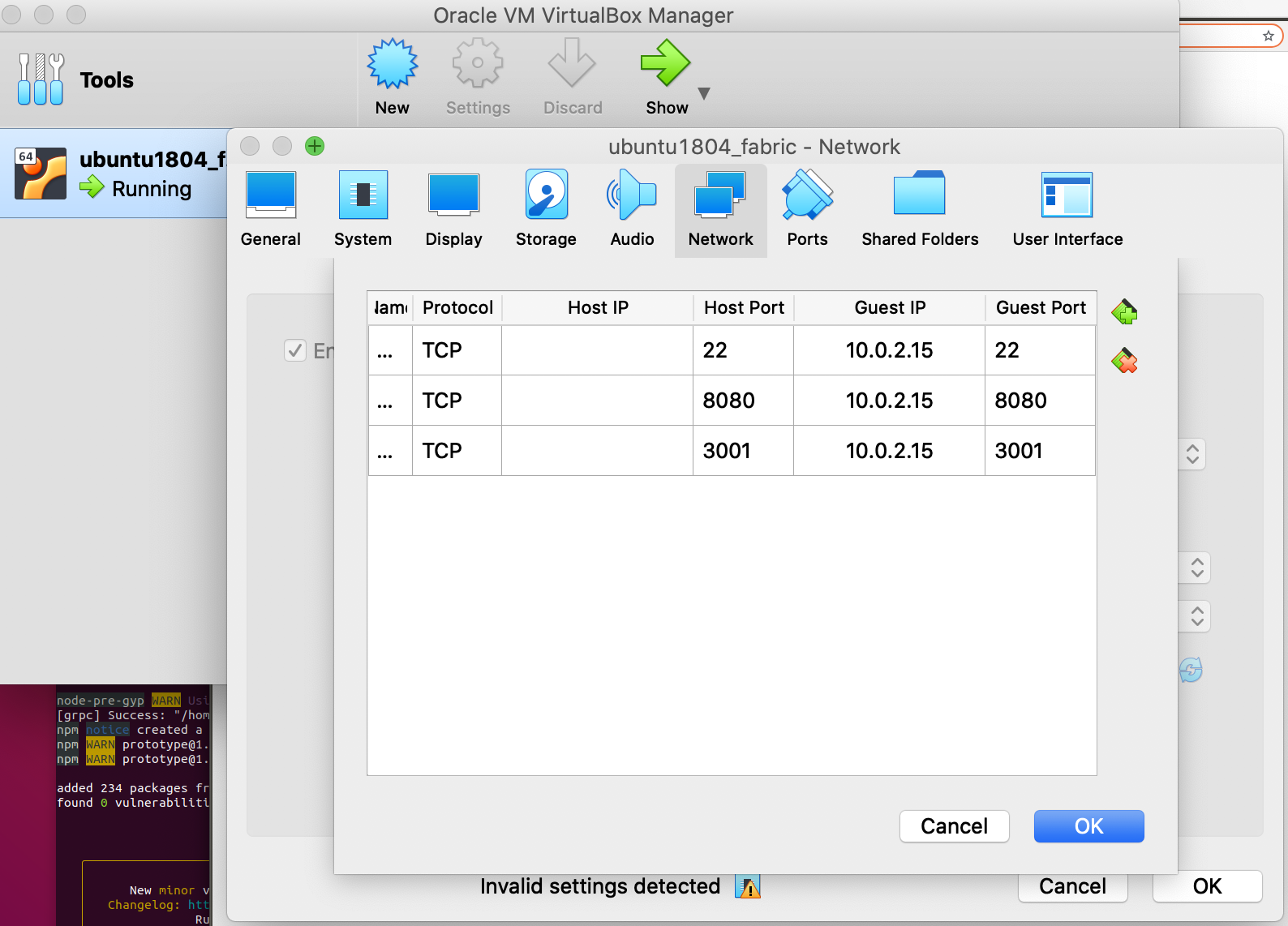
Task: Switch to the General settings tab
Action: point(271,209)
